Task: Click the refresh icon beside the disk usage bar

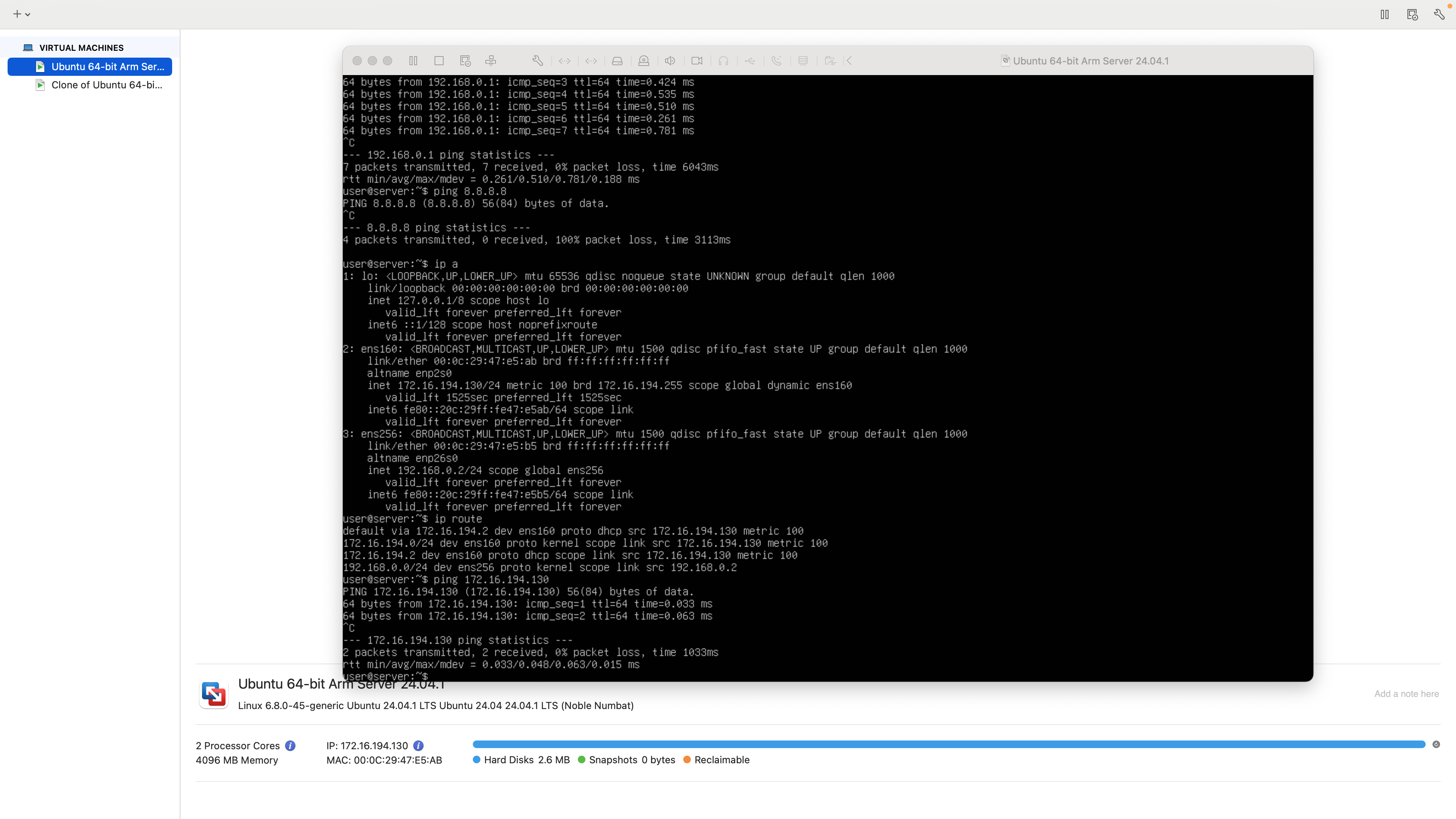Action: tap(1436, 744)
